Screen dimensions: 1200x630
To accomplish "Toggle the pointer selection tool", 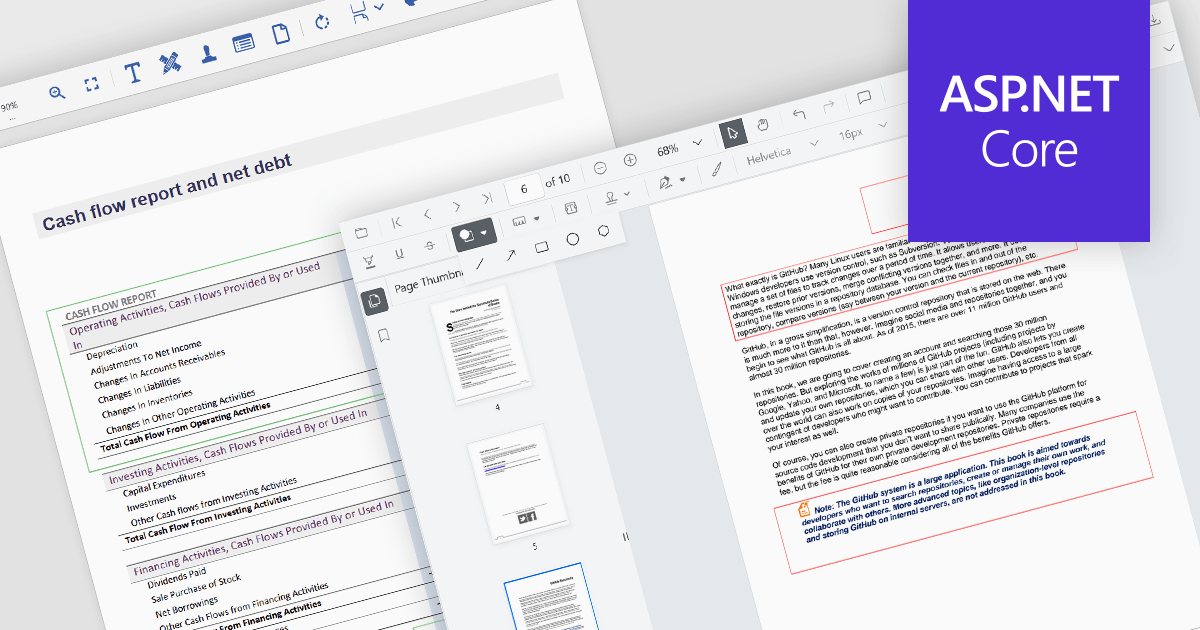I will coord(732,132).
